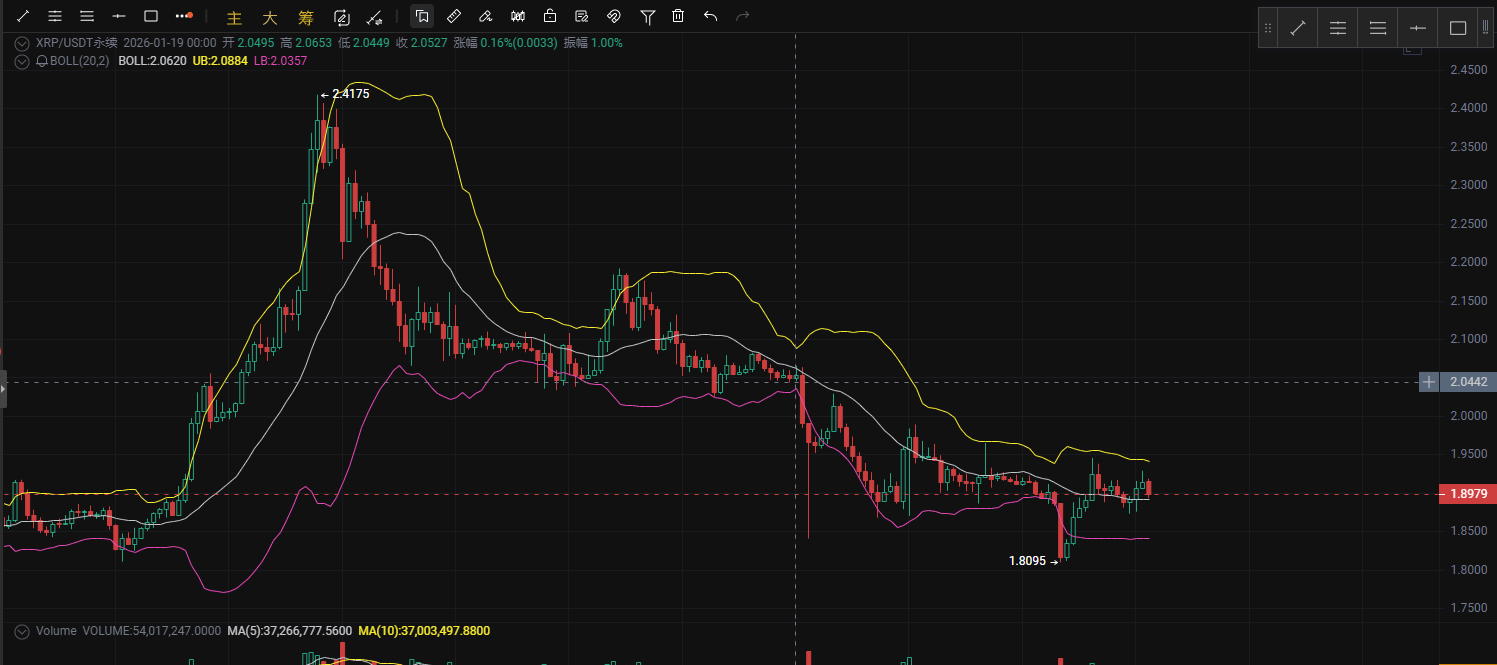Select the ruler measurement tool
This screenshot has width=1497, height=665.
tap(453, 16)
